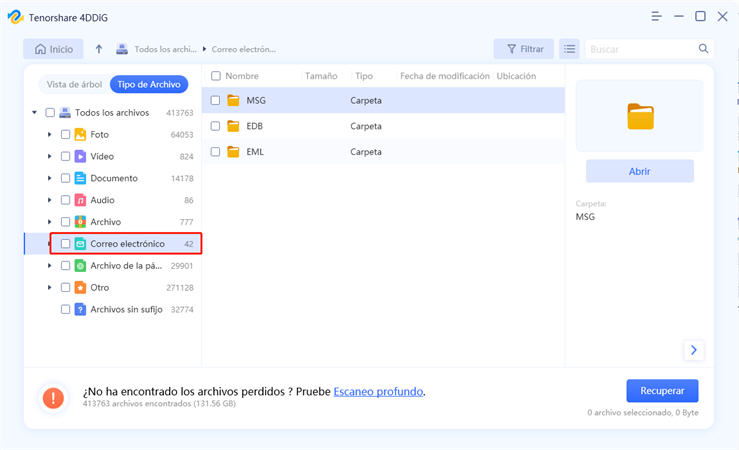Expand the Otro category arrow
739x450 pixels.
(50, 288)
